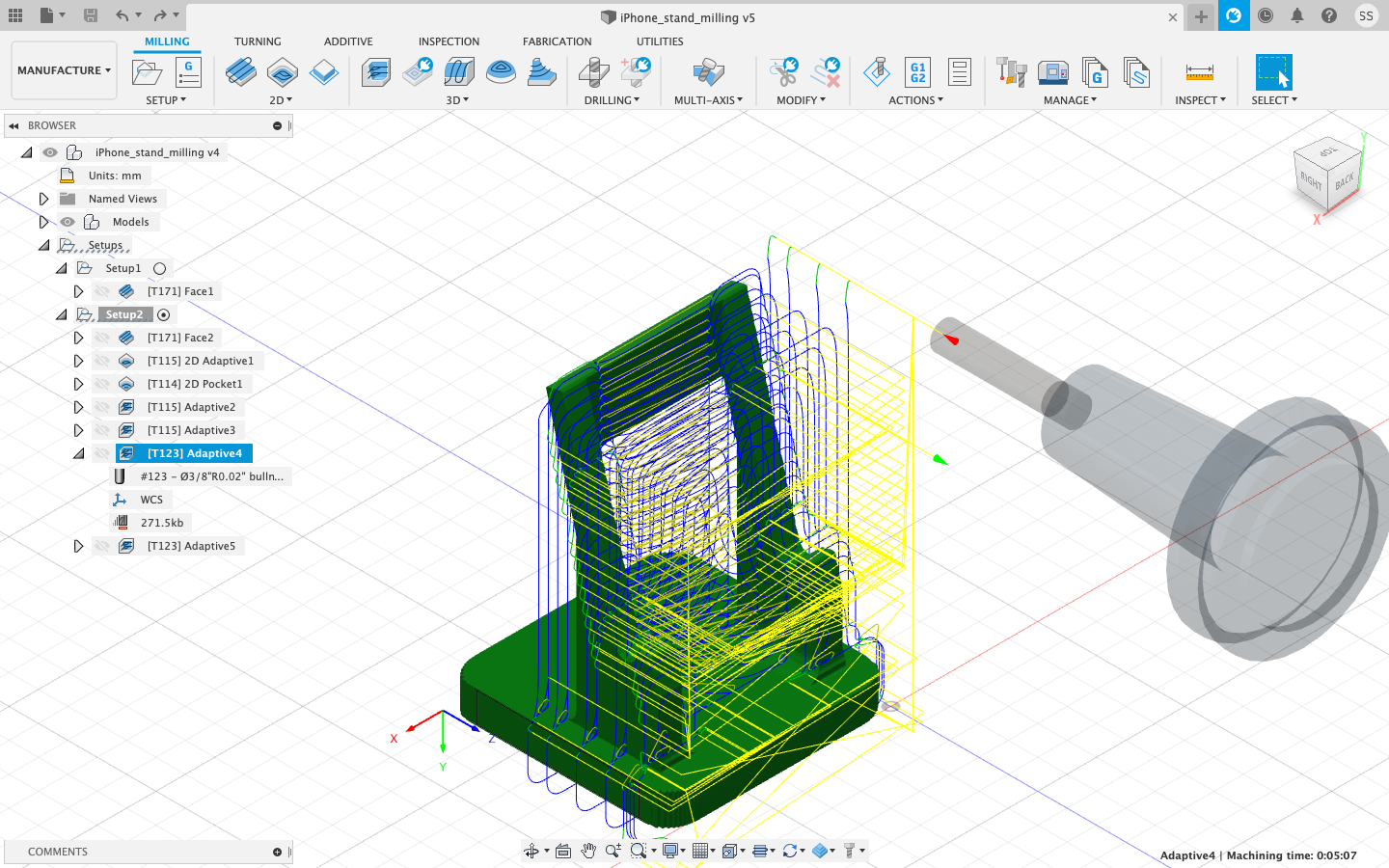Expand the Named Views node
The height and width of the screenshot is (868, 1389).
43,199
